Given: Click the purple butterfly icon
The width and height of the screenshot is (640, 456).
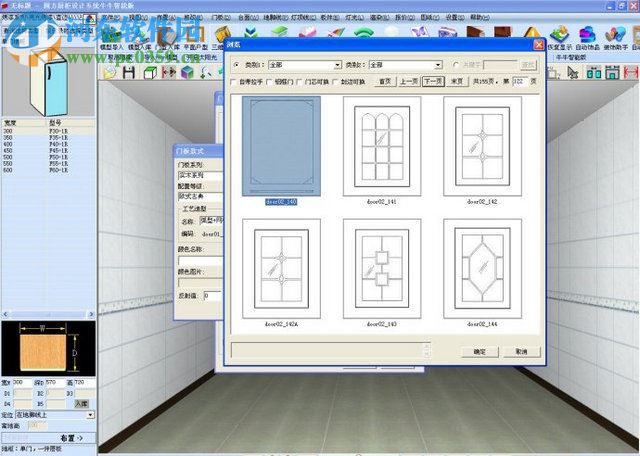Looking at the screenshot, I should click(420, 32).
